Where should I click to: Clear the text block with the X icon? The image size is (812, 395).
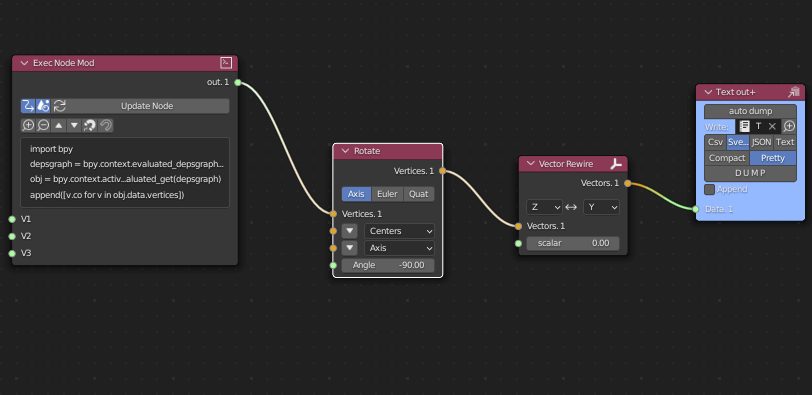click(x=772, y=126)
